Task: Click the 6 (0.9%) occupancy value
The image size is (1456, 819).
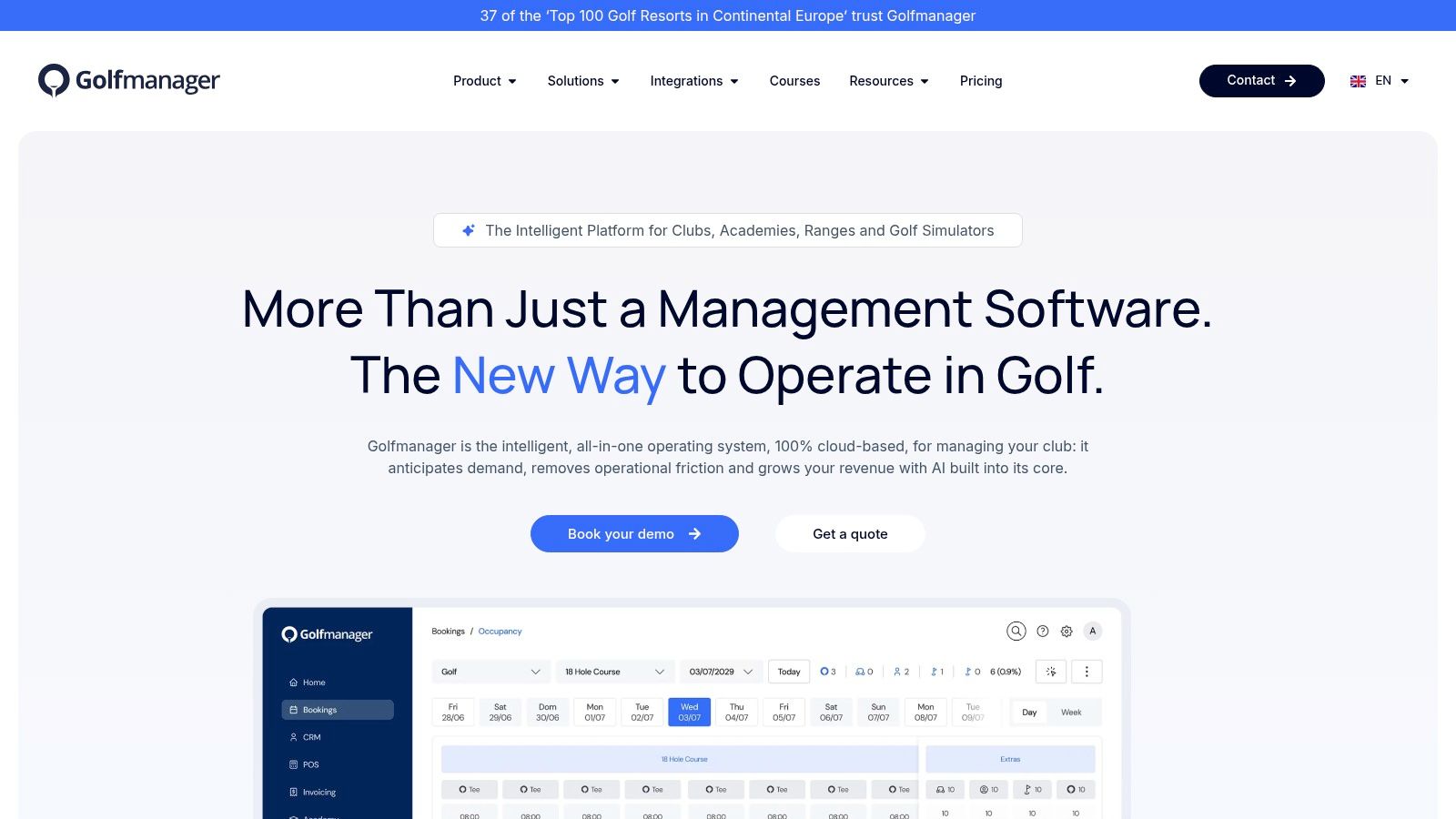Action: coord(1006,672)
